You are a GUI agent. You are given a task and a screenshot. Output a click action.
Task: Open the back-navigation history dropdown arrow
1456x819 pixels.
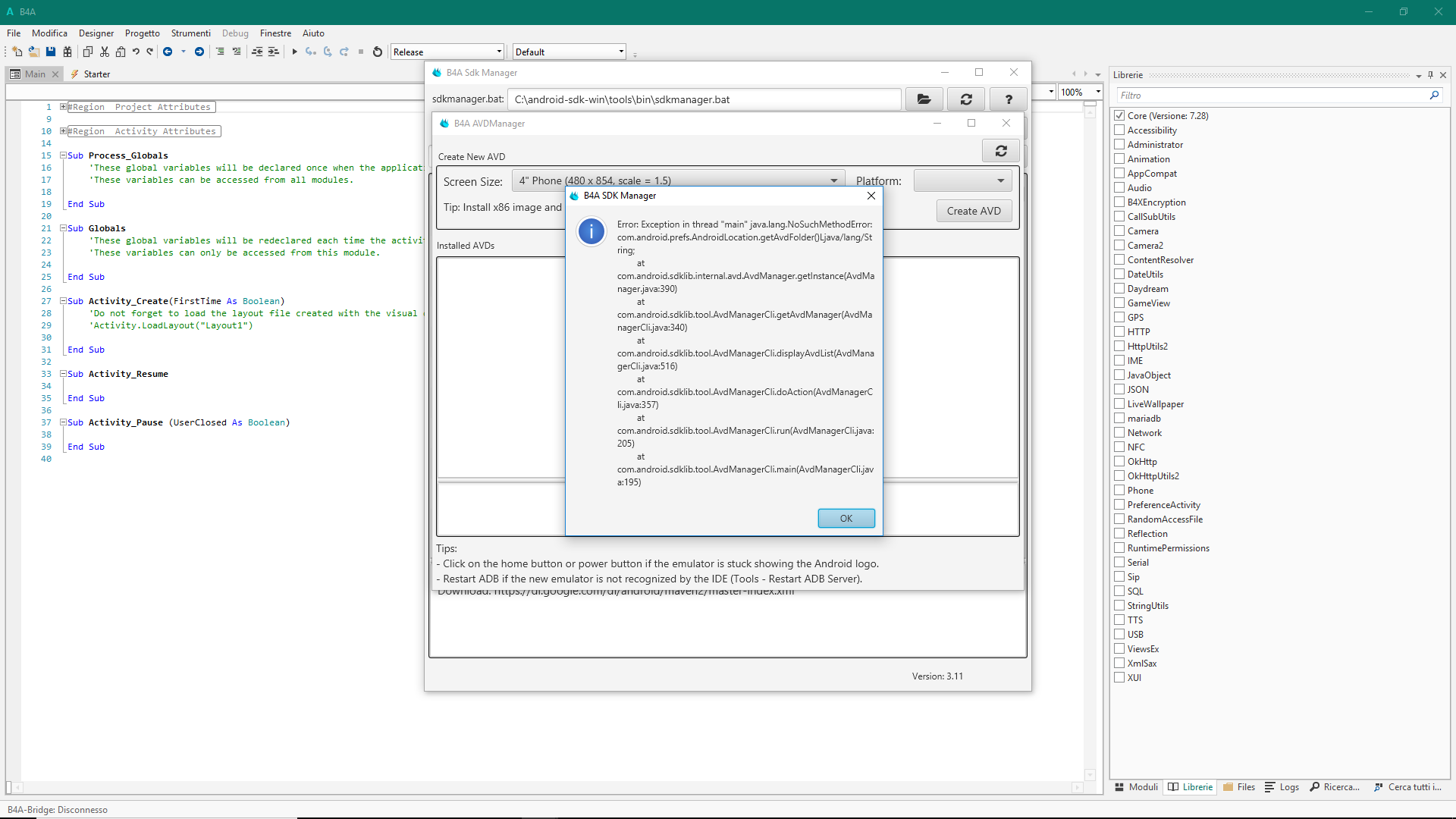click(183, 52)
